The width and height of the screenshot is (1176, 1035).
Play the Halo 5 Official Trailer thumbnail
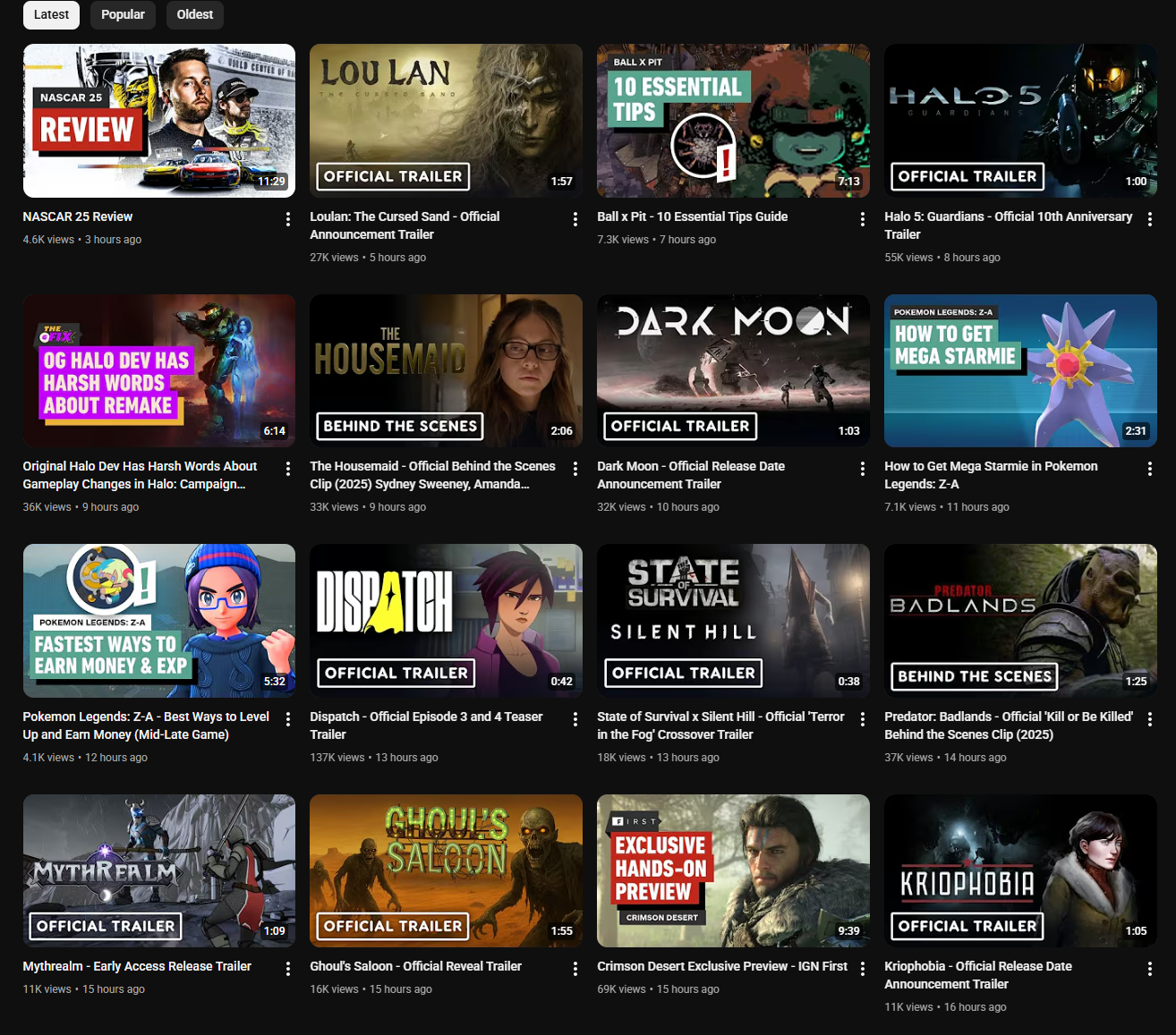pos(1020,121)
